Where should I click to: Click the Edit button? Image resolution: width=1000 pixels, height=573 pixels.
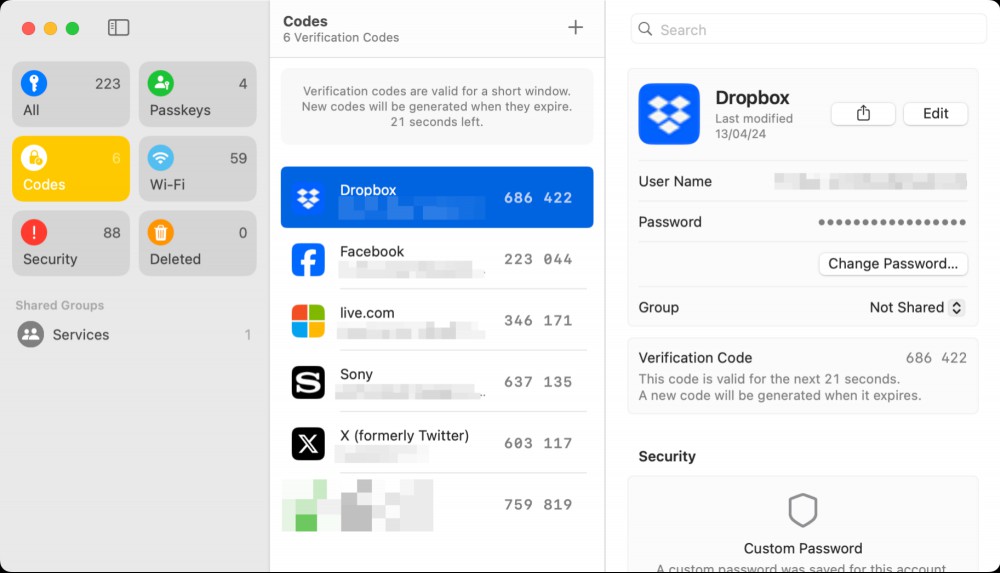coord(935,114)
